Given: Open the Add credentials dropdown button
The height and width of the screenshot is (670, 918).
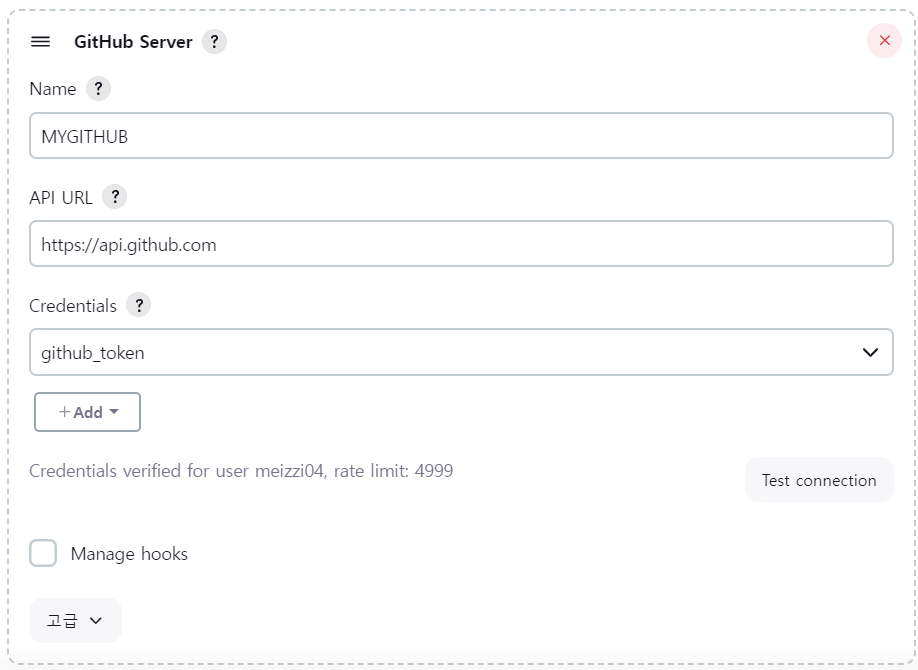Looking at the screenshot, I should (x=87, y=412).
